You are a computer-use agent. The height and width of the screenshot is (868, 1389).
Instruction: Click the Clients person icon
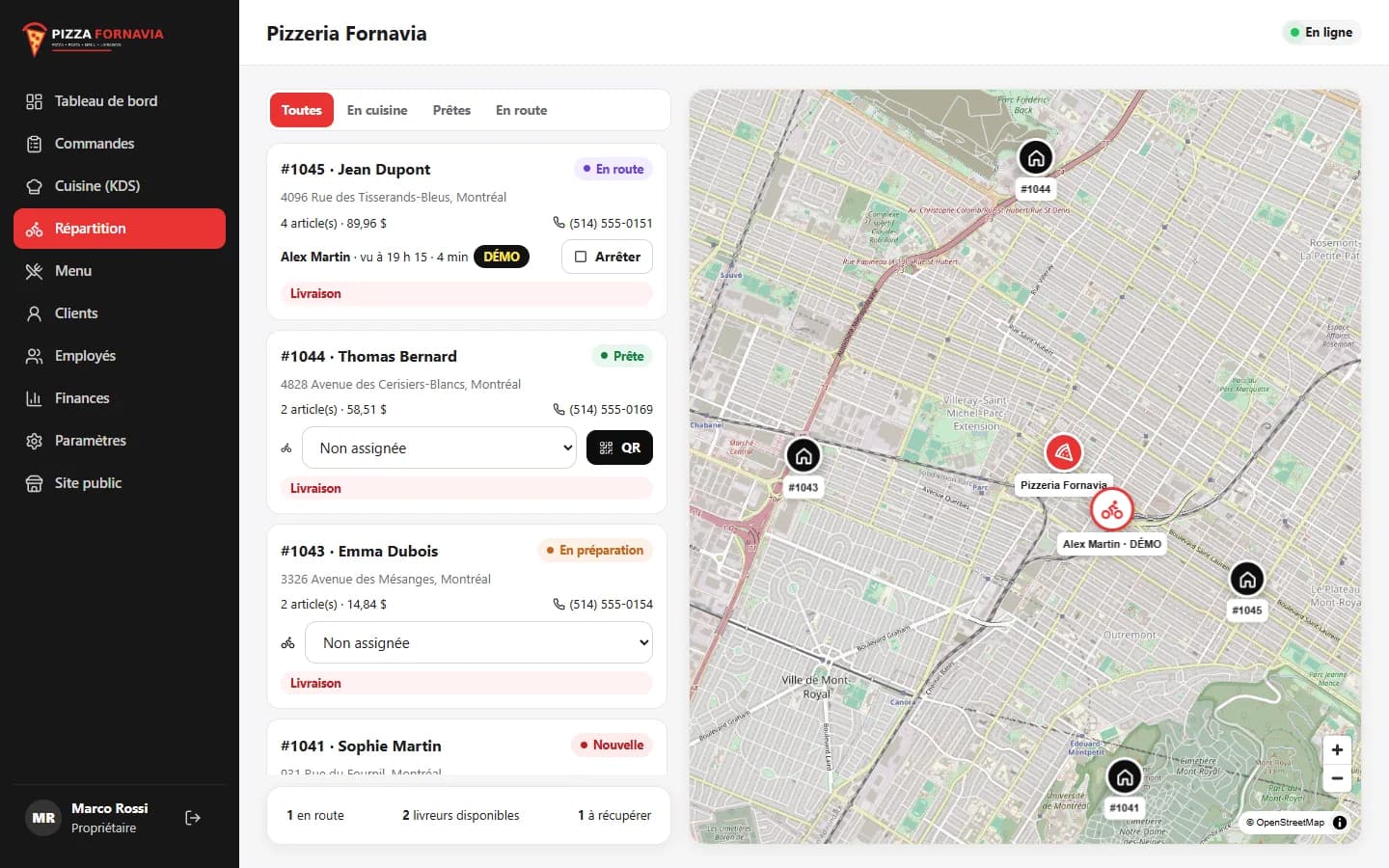[x=34, y=313]
